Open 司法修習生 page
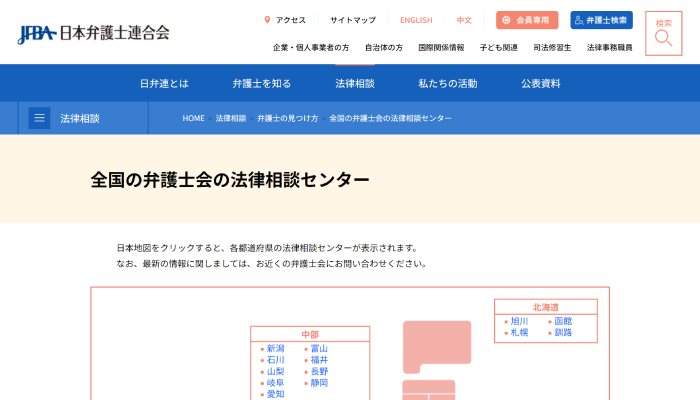The height and width of the screenshot is (400, 700). pos(552,47)
